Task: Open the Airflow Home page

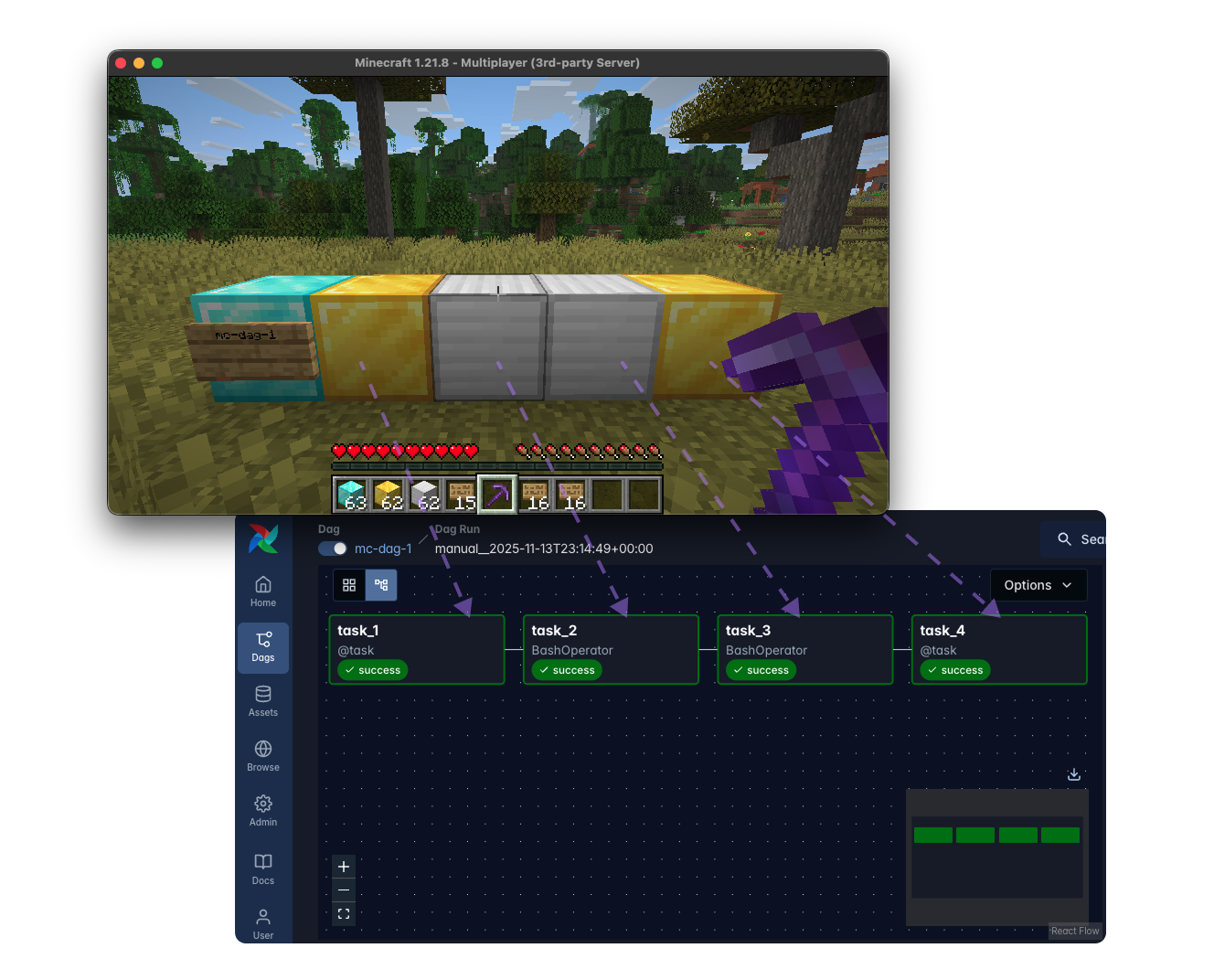Action: pos(262,590)
